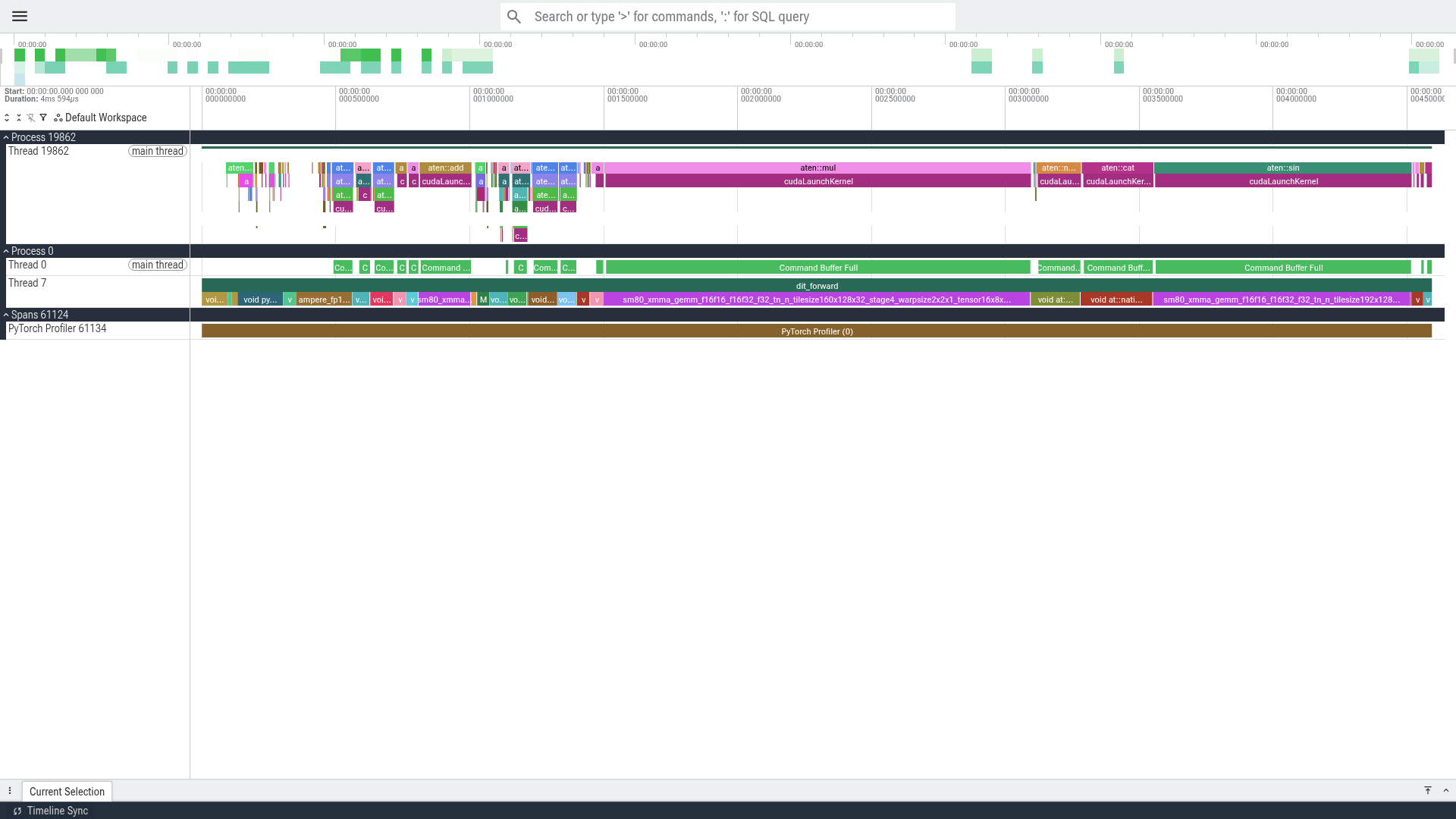
Task: Open the track filter icon
Action: click(43, 118)
